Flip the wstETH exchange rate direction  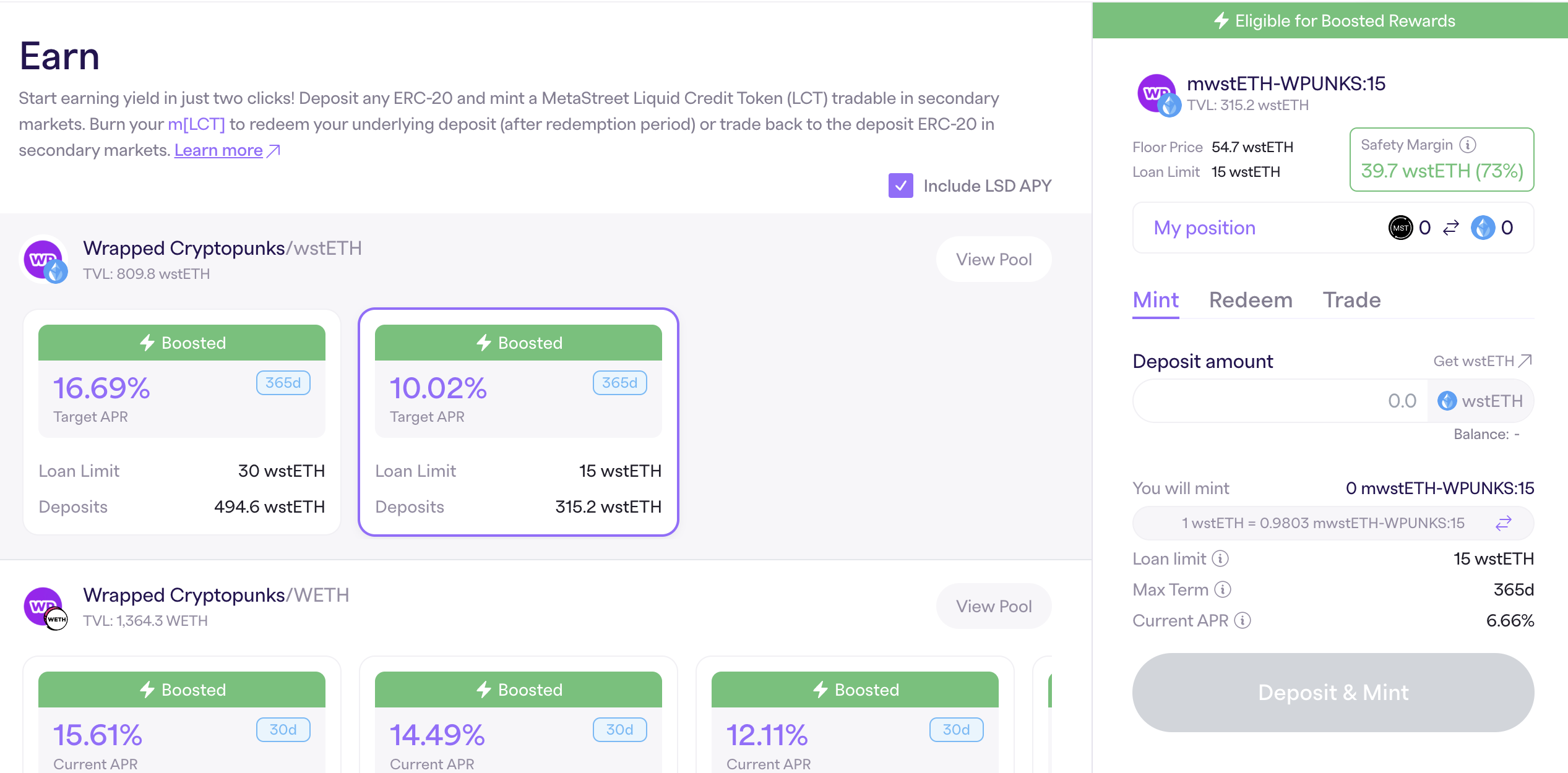pyautogui.click(x=1504, y=523)
